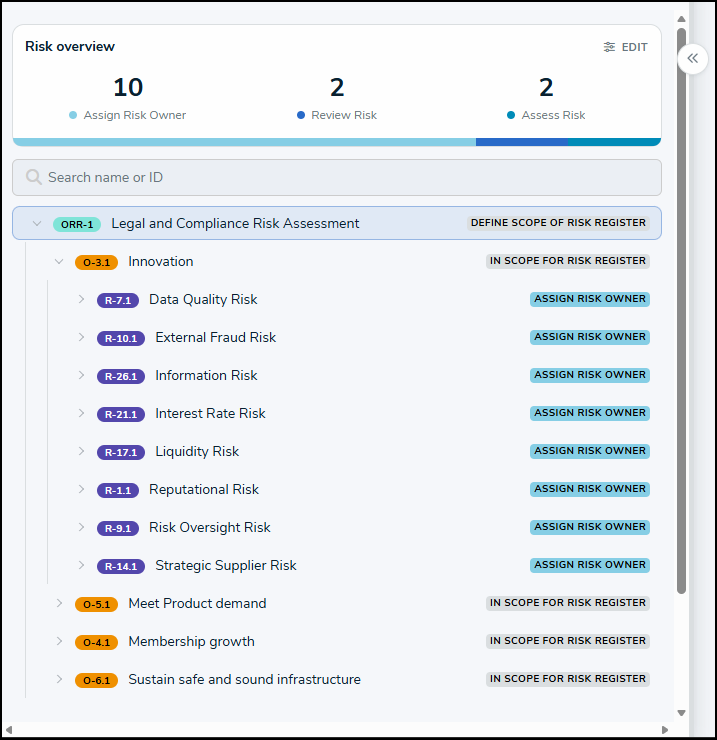717x740 pixels.
Task: Select the Innovation objective name
Action: click(x=161, y=261)
